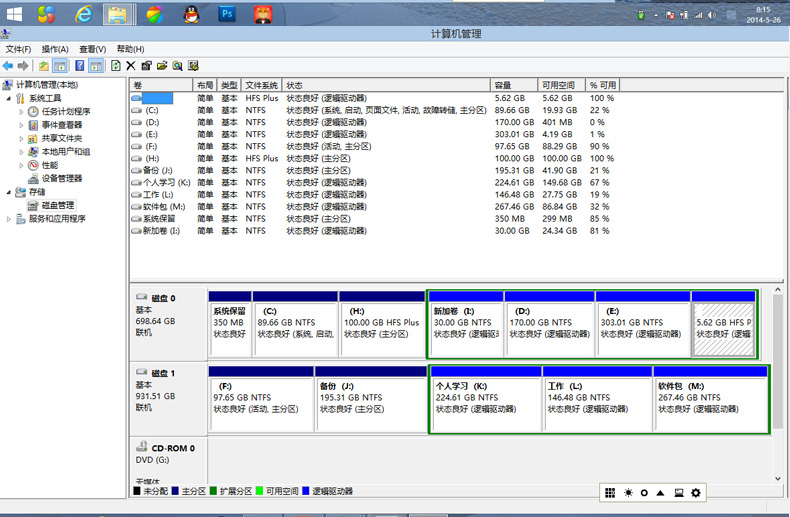790x517 pixels.
Task: Expand the 共享文件夹 tree node
Action: tap(21, 139)
